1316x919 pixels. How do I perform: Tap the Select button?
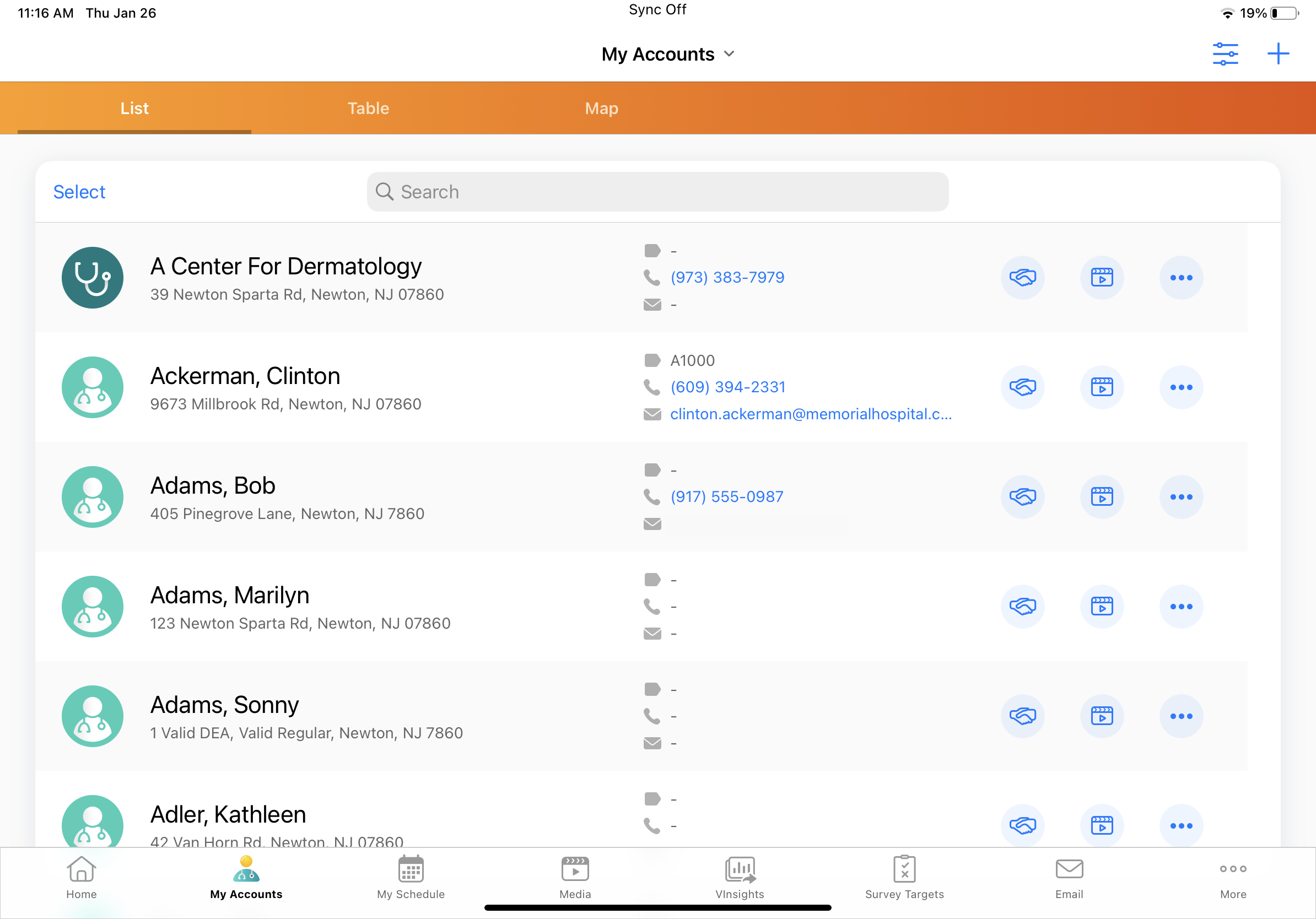pos(79,192)
